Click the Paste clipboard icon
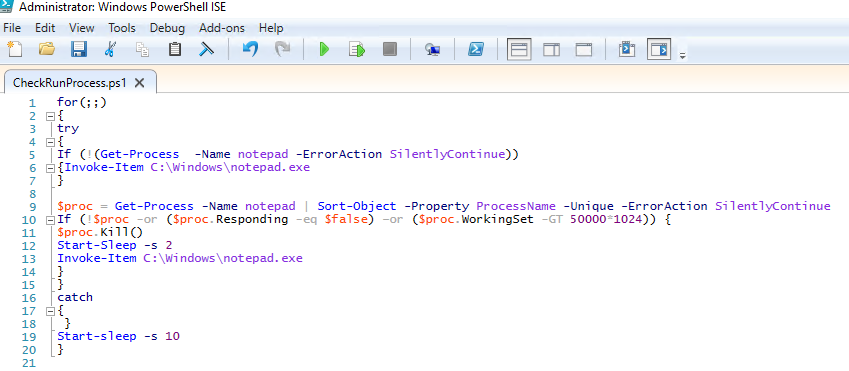Viewport: 849px width, 371px height. (174, 49)
